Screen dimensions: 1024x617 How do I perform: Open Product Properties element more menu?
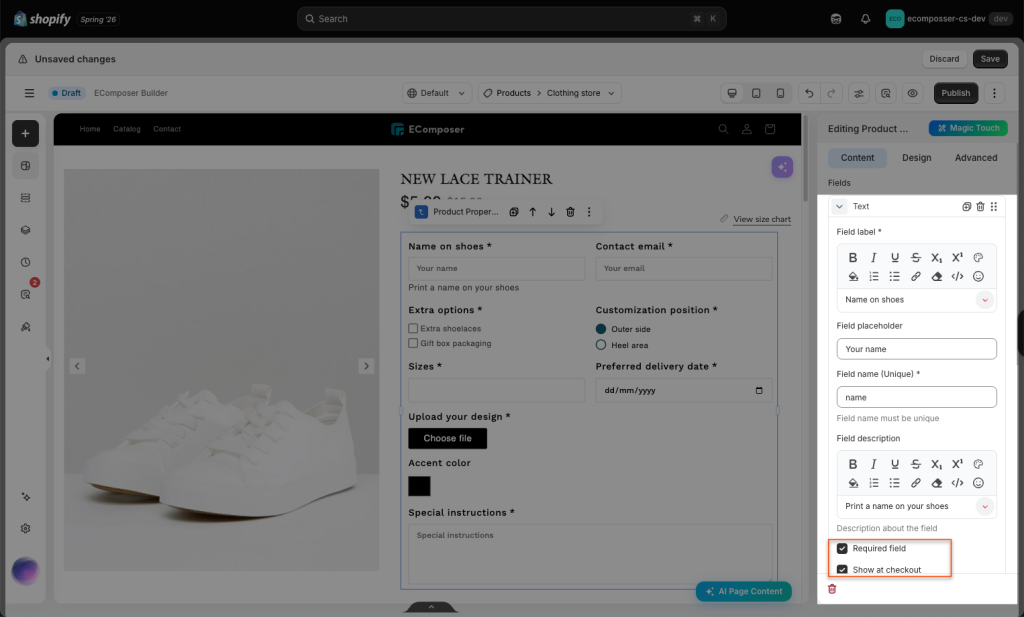[x=589, y=212]
